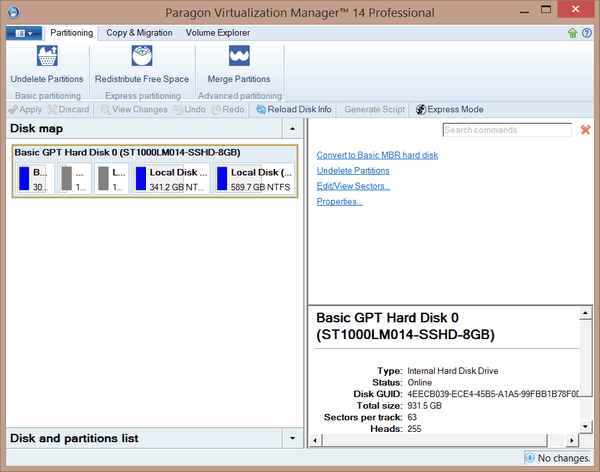Click the Total size 931.5 GB value
This screenshot has height=472, width=600.
point(424,406)
